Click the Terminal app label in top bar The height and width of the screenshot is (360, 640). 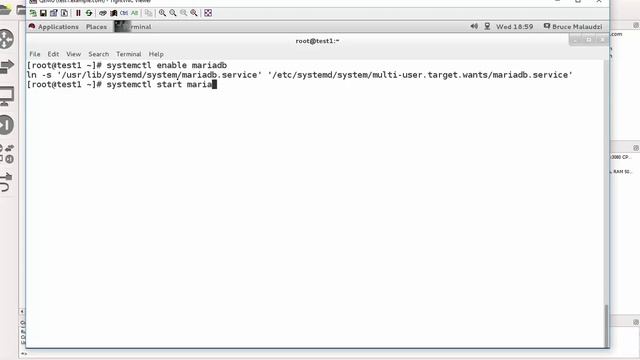[x=133, y=27]
